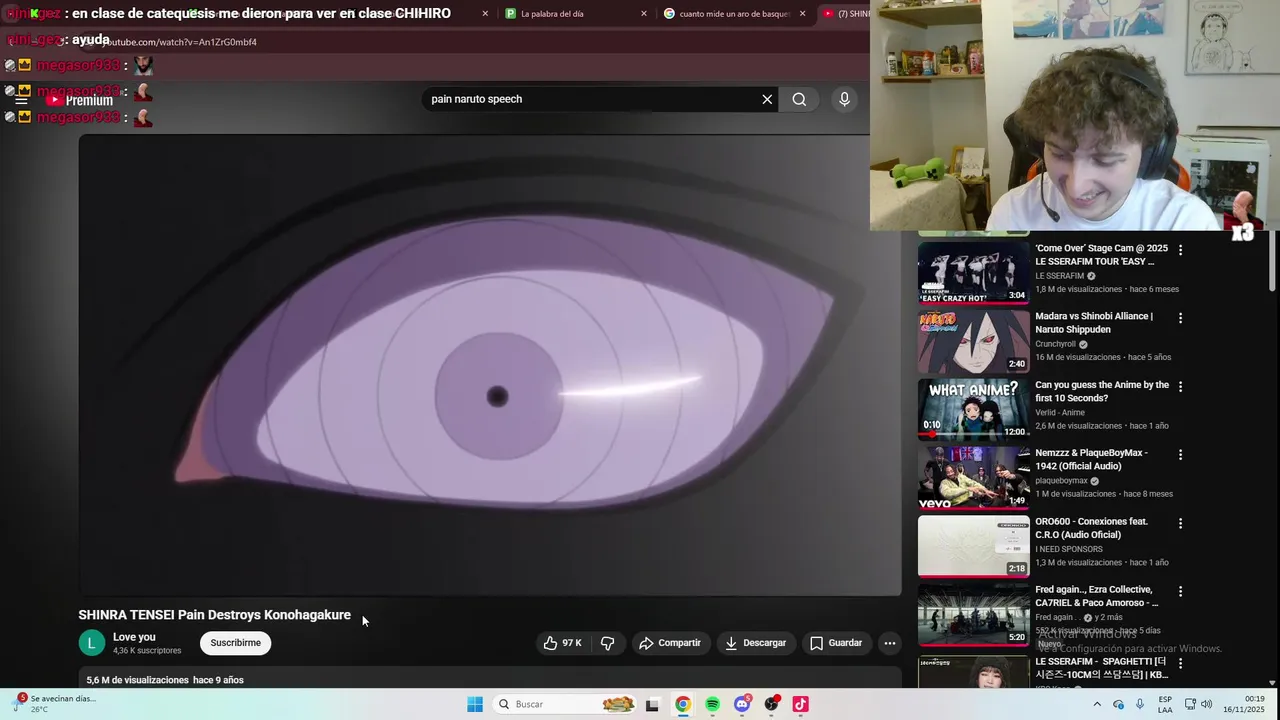Subscribe to Love you via Suscribirme
Viewport: 1280px width, 720px height.
pos(235,643)
